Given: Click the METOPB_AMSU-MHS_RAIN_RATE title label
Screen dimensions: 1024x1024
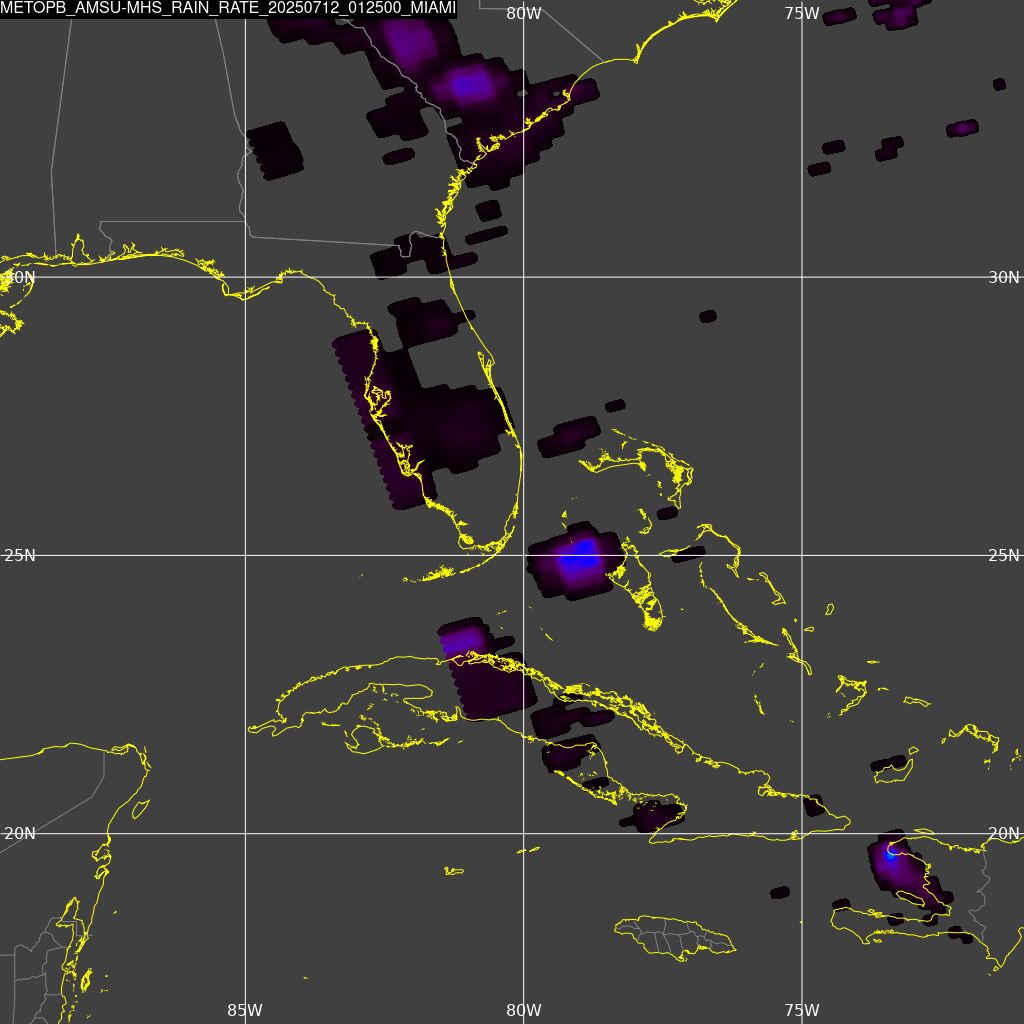Looking at the screenshot, I should pyautogui.click(x=228, y=9).
